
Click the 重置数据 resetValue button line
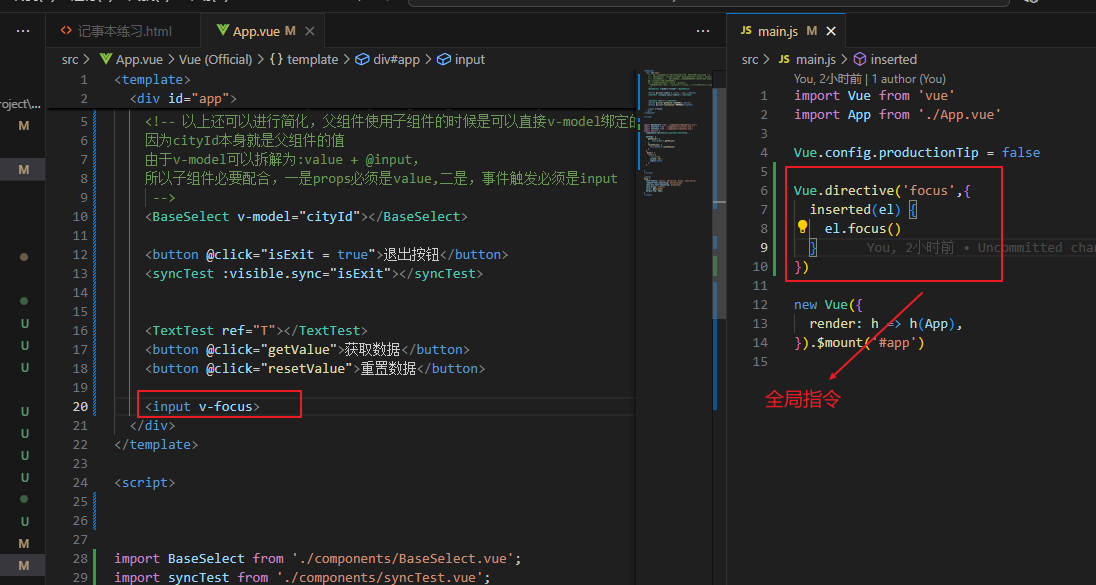click(315, 368)
